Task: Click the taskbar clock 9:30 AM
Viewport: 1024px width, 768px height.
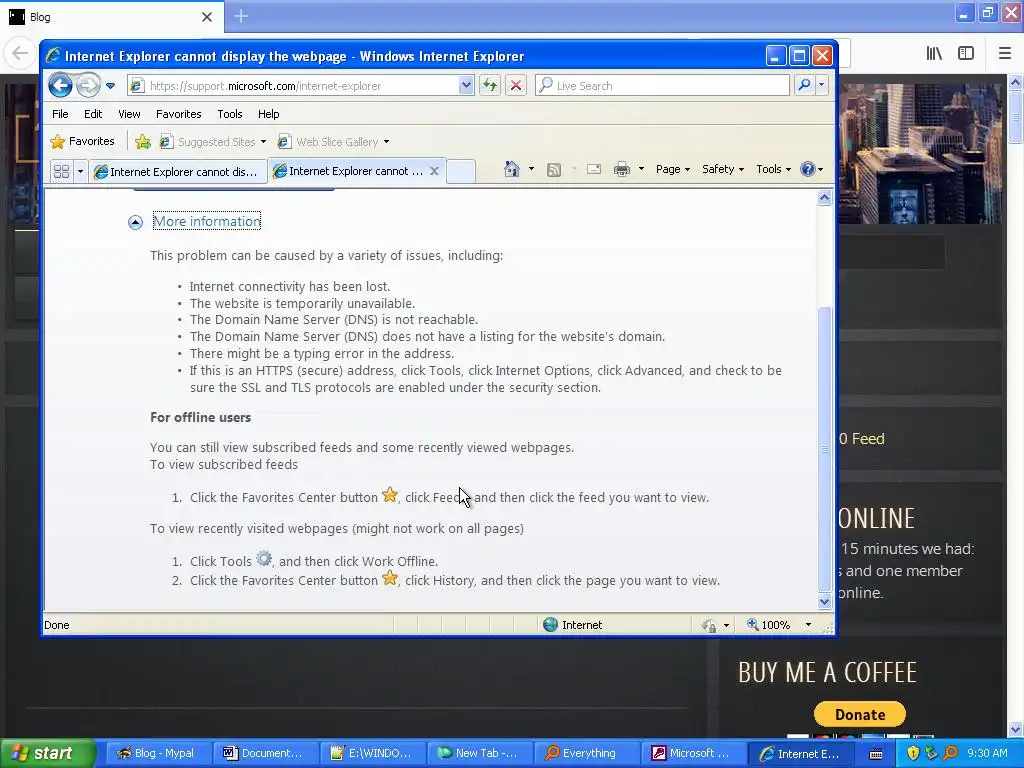Action: [x=987, y=754]
